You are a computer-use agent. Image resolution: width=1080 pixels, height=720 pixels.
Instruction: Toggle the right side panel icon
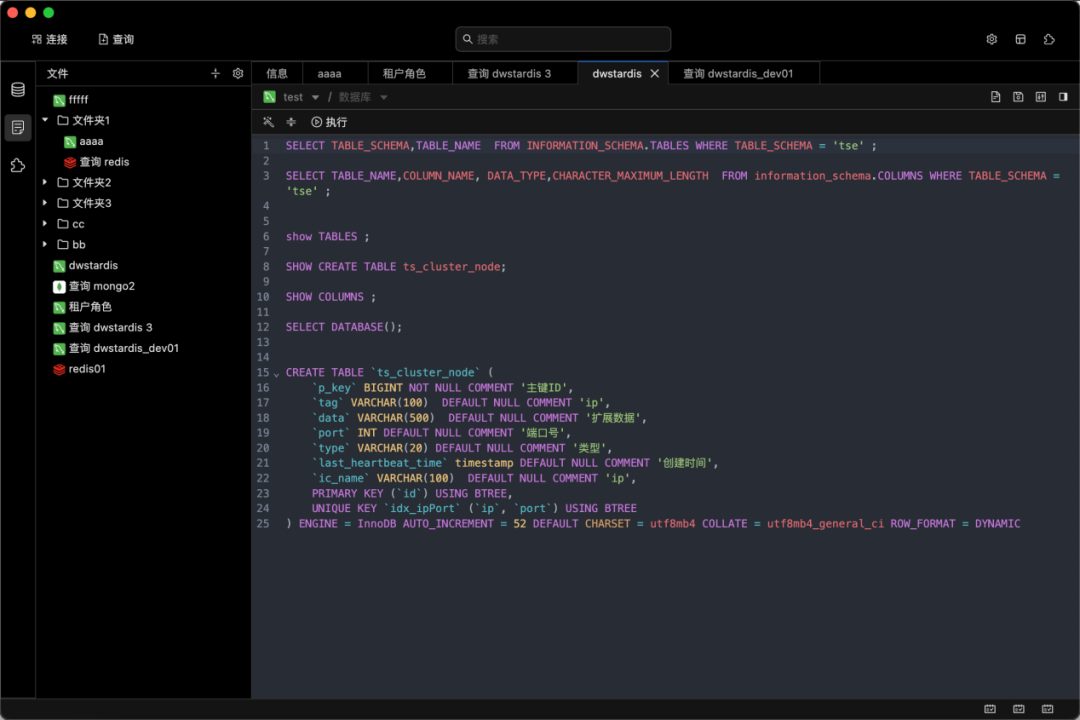pos(1063,97)
